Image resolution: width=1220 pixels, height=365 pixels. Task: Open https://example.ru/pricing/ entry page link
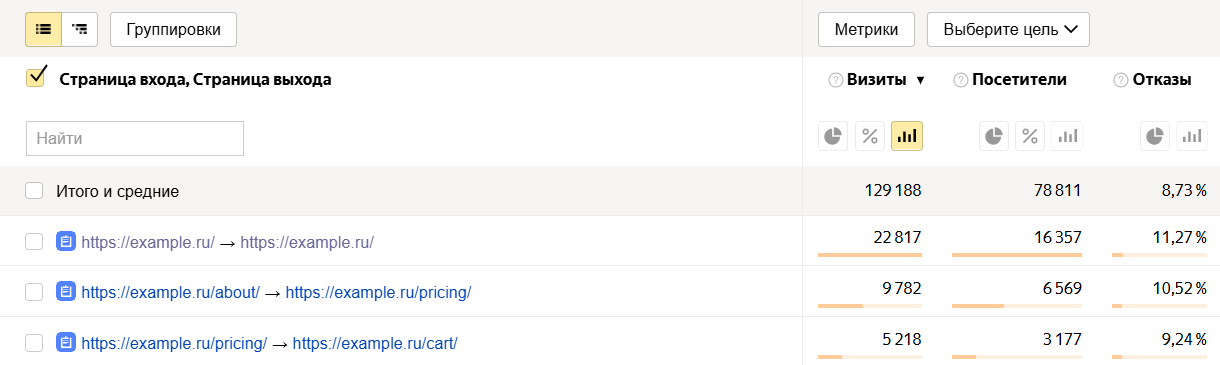pyautogui.click(x=174, y=343)
